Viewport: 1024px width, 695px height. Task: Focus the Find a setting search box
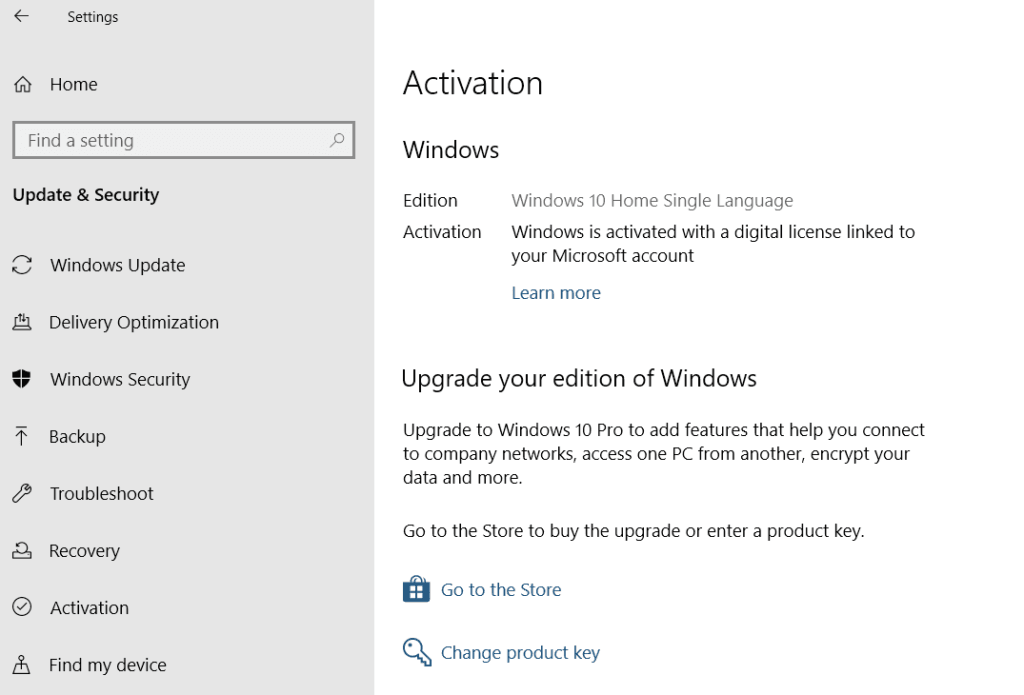[x=184, y=140]
